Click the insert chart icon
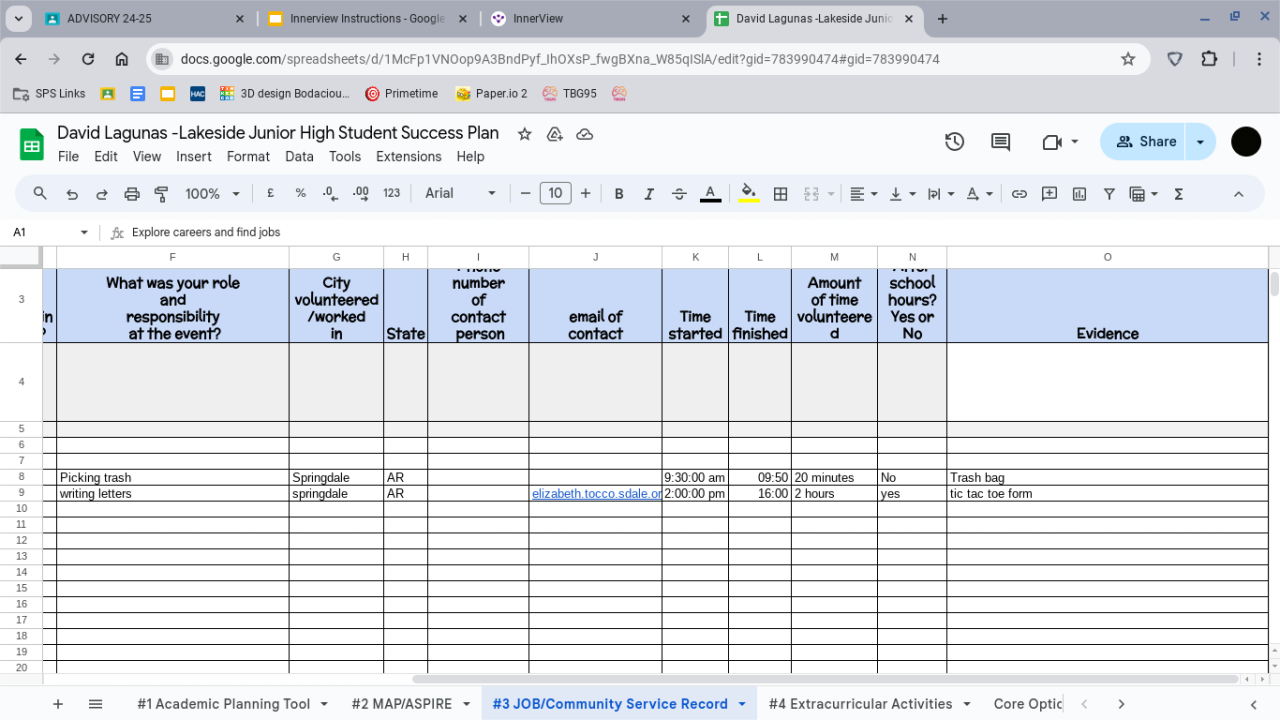 point(1079,194)
